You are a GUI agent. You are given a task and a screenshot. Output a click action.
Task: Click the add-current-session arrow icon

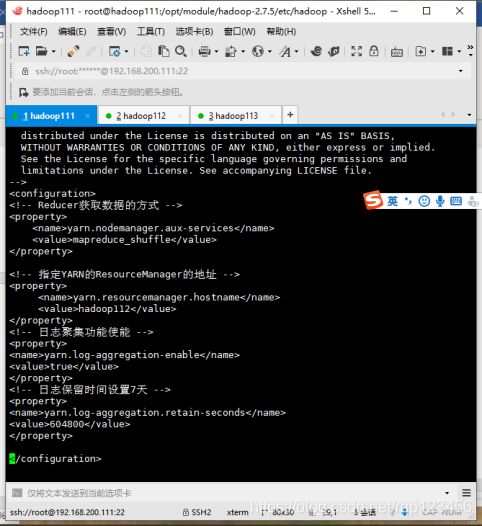tap(23, 92)
